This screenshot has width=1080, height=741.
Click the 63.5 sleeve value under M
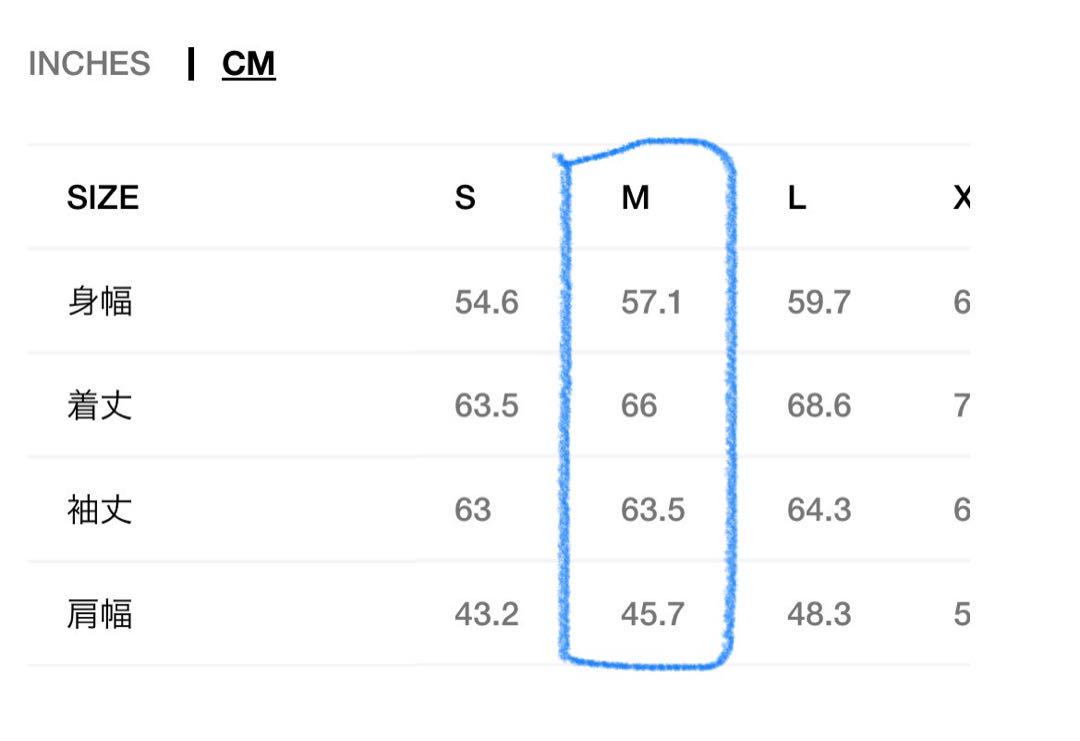(652, 510)
